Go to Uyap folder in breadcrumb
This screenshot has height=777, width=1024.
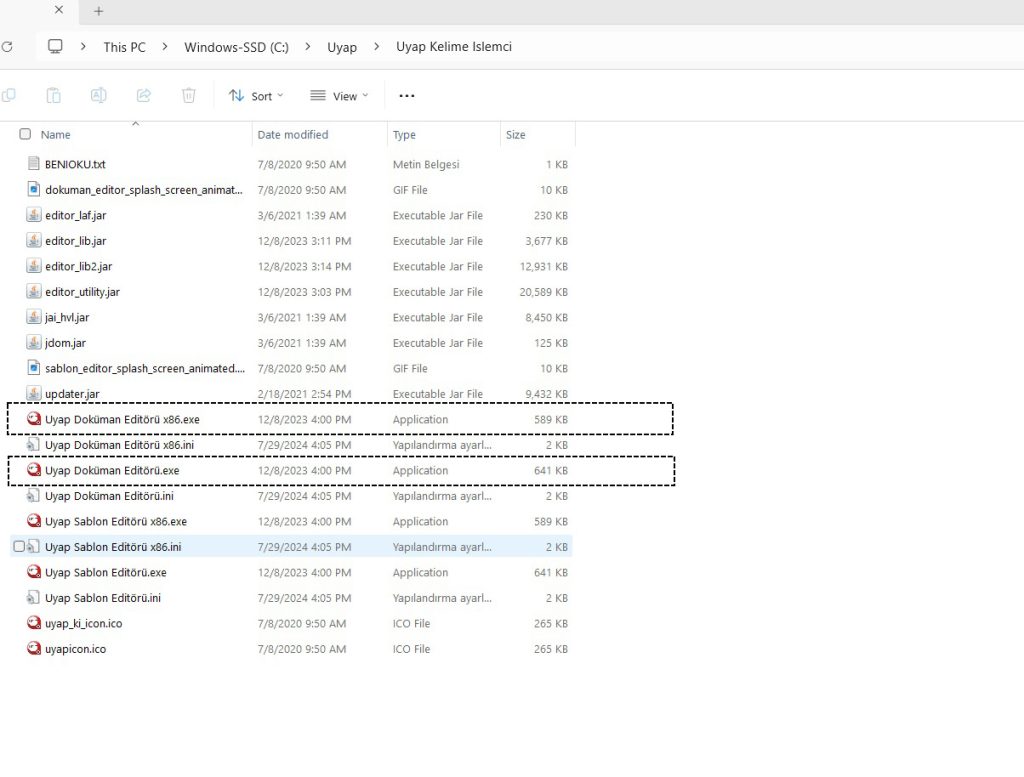pyautogui.click(x=342, y=47)
